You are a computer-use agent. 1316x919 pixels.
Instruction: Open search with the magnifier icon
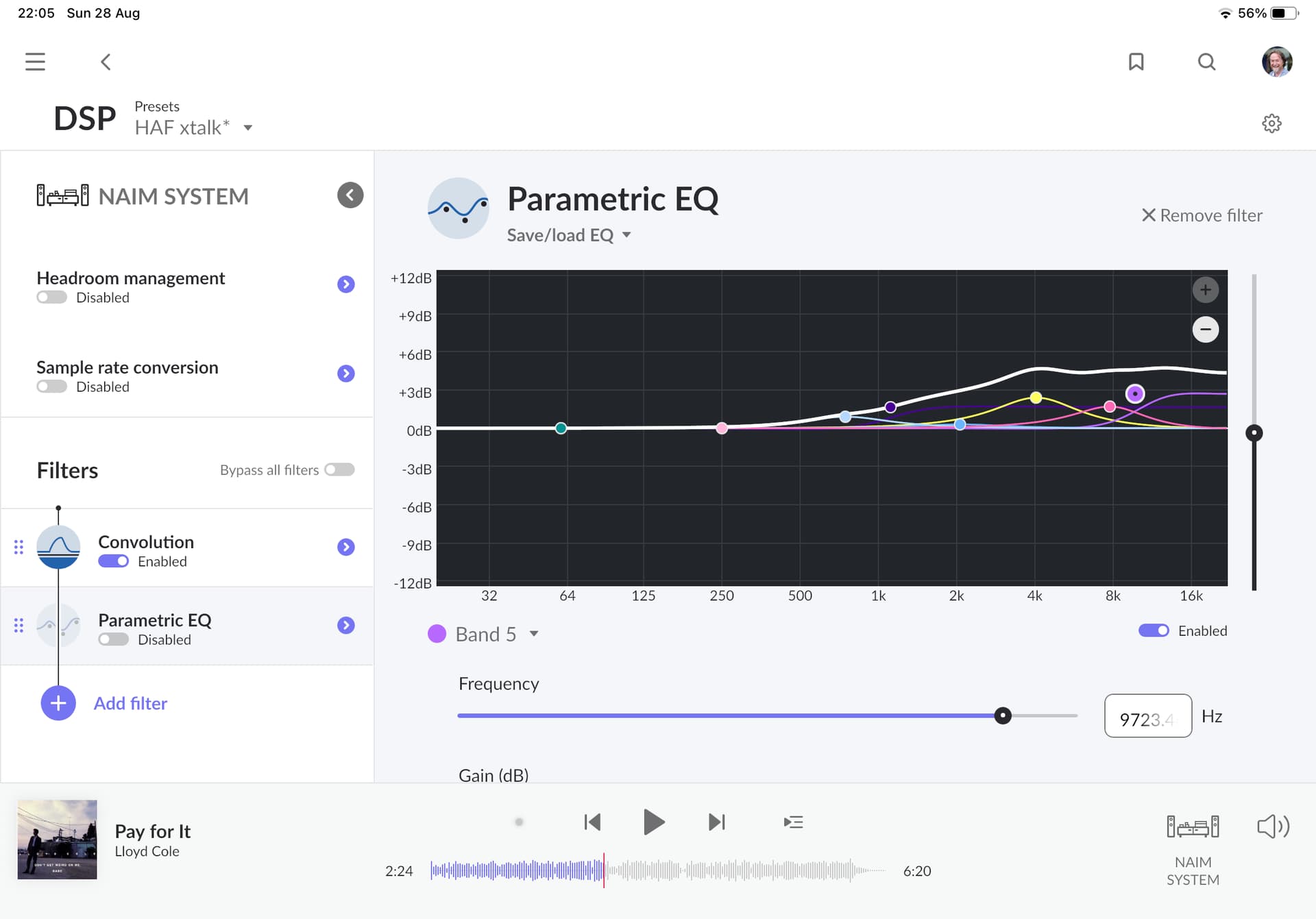click(1206, 62)
